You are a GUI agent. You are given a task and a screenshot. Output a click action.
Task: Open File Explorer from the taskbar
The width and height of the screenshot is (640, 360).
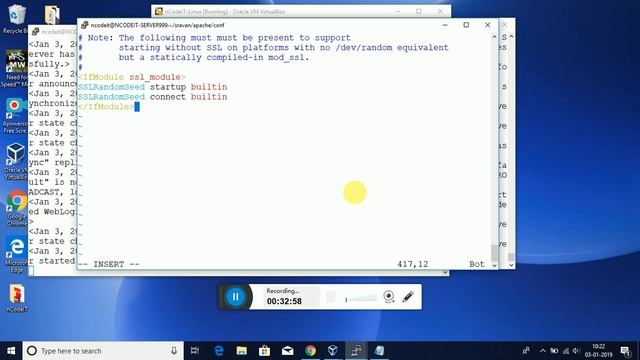(242, 351)
